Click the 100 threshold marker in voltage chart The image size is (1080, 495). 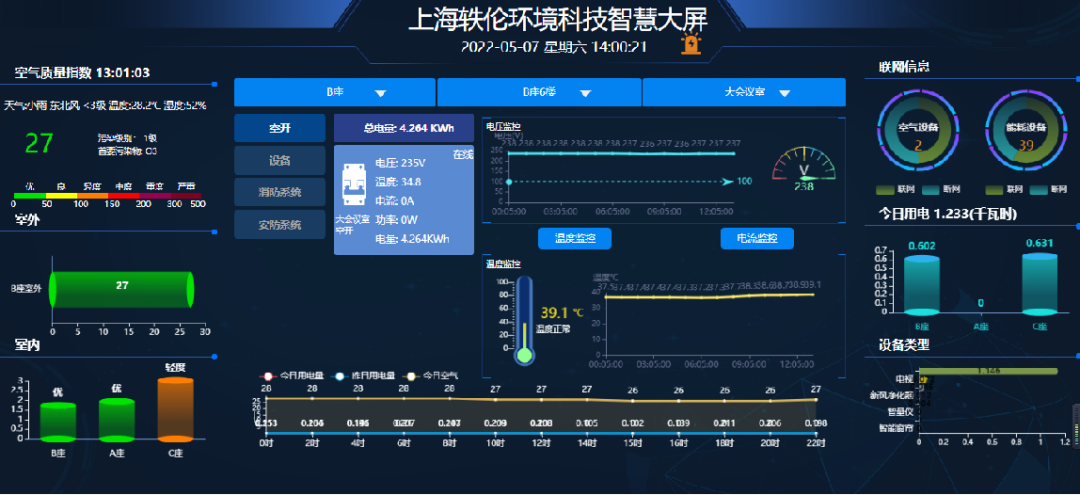(744, 181)
